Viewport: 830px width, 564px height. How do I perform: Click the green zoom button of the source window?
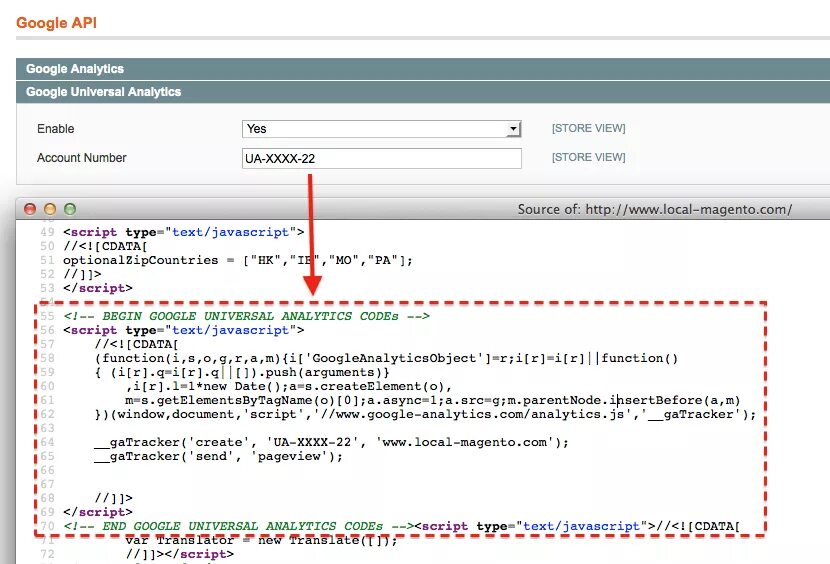click(70, 209)
